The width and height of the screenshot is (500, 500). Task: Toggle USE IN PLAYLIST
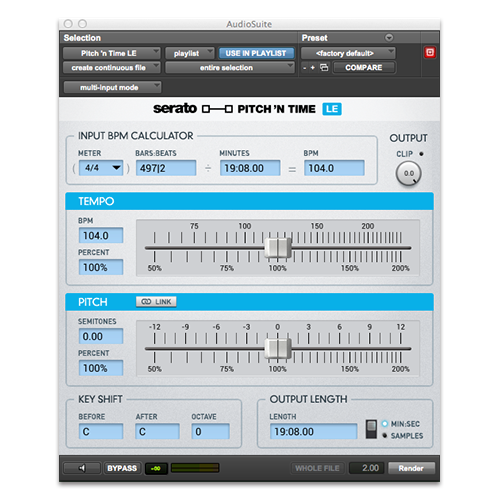256,53
